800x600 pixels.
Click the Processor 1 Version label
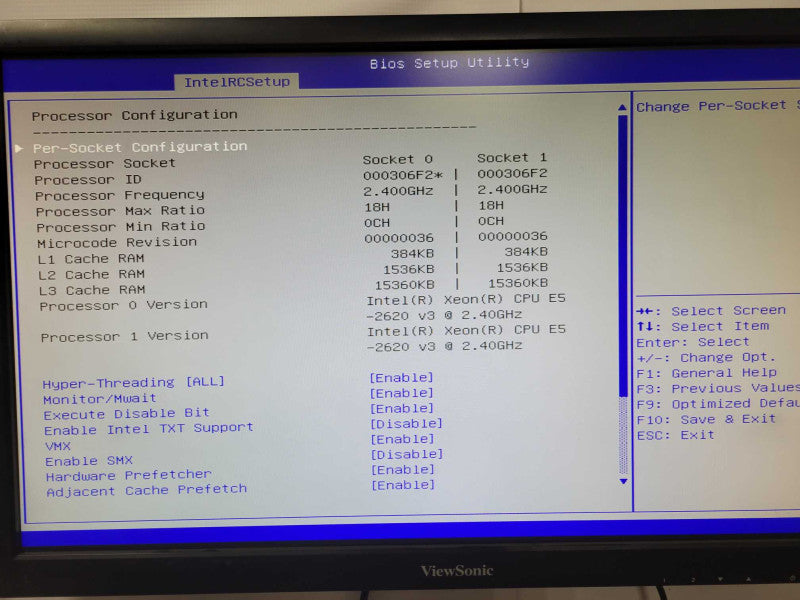click(125, 337)
